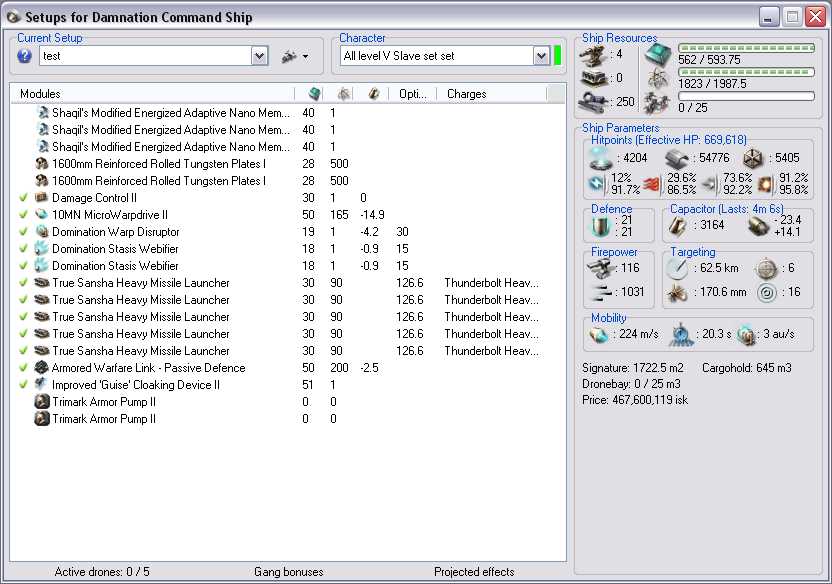Click the empty area header right of Charges

556,94
